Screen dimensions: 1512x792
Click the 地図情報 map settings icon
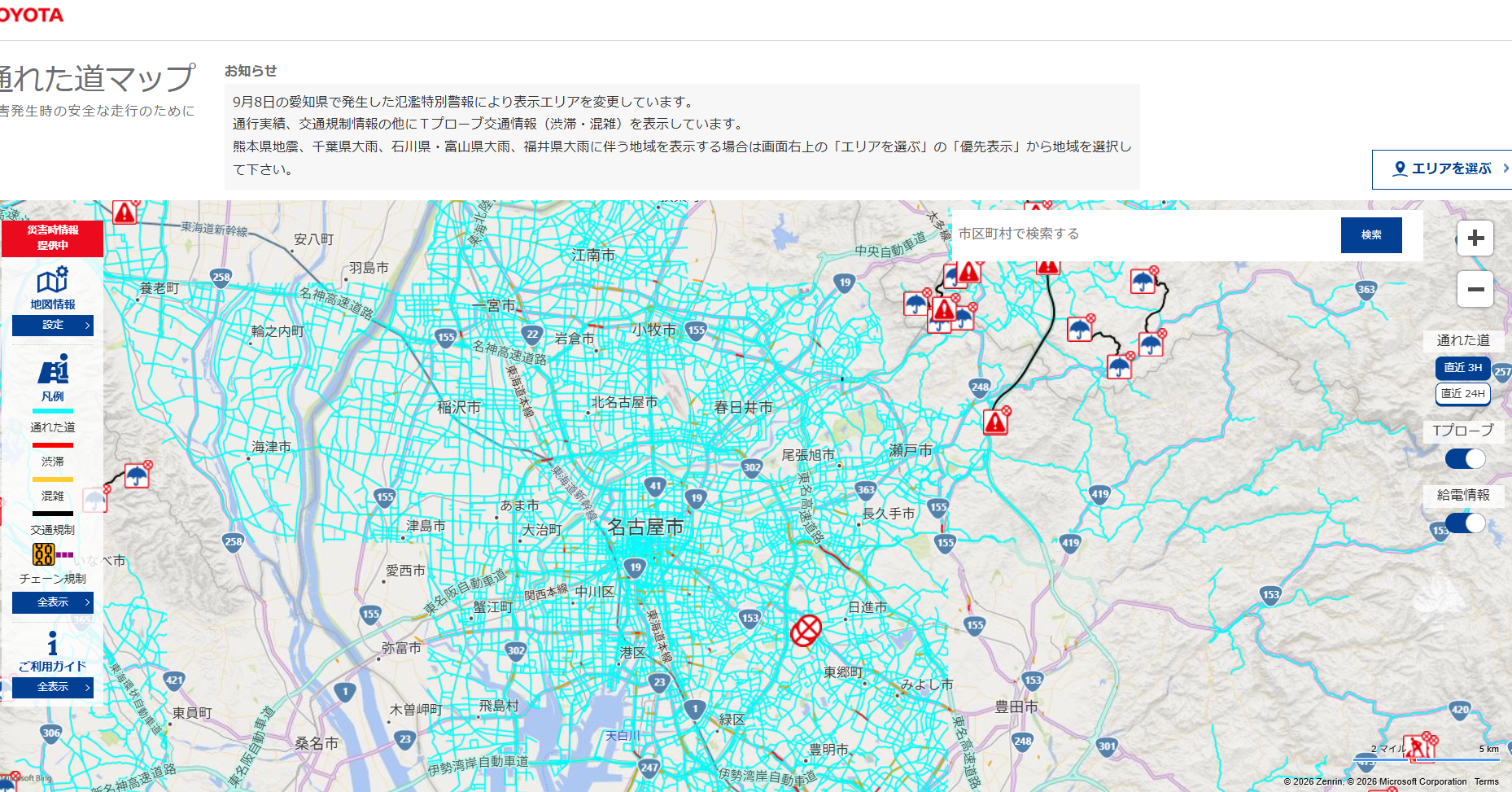pos(53,280)
